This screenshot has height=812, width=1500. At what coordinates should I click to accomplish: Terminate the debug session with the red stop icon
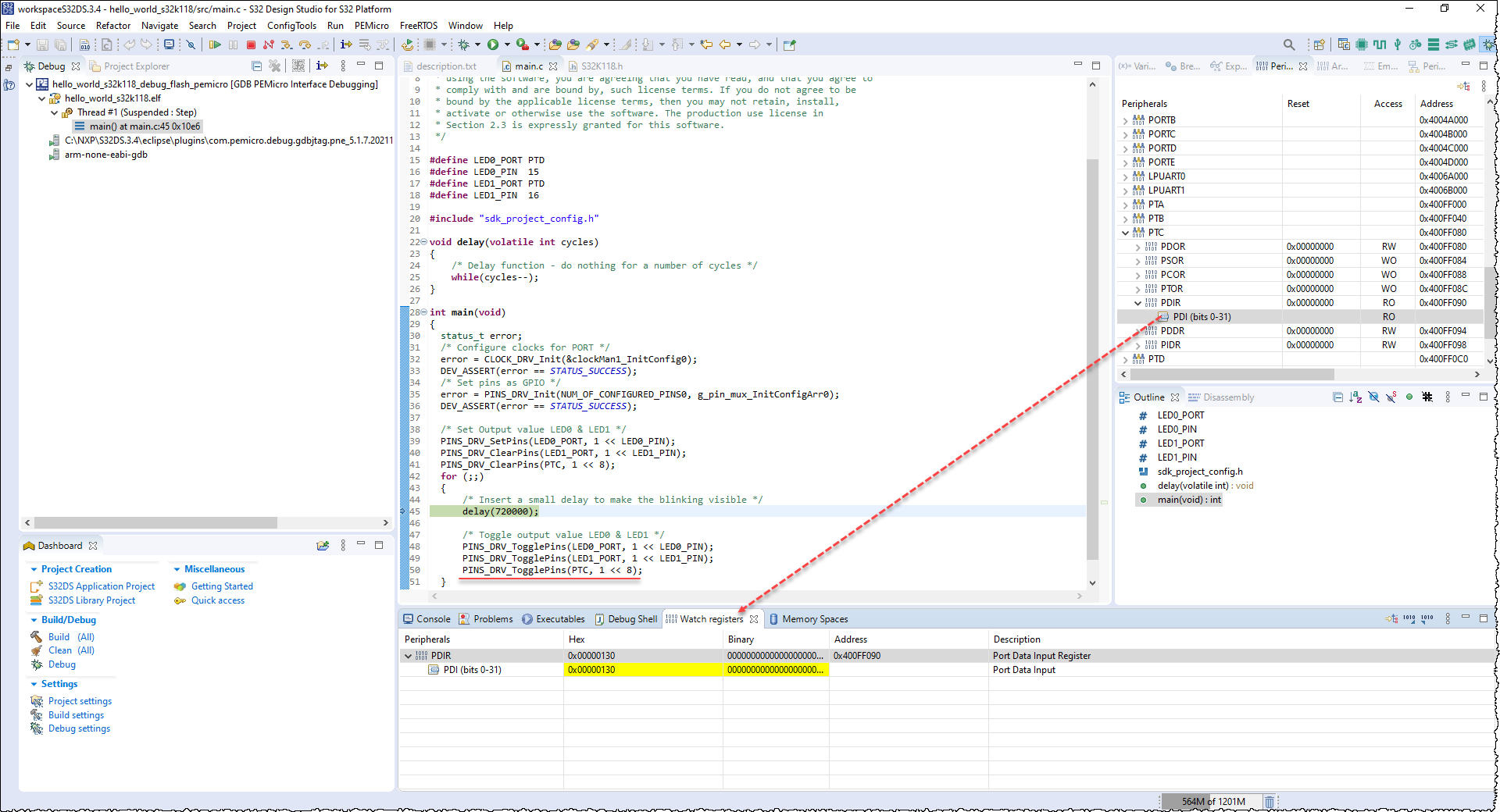(x=252, y=45)
